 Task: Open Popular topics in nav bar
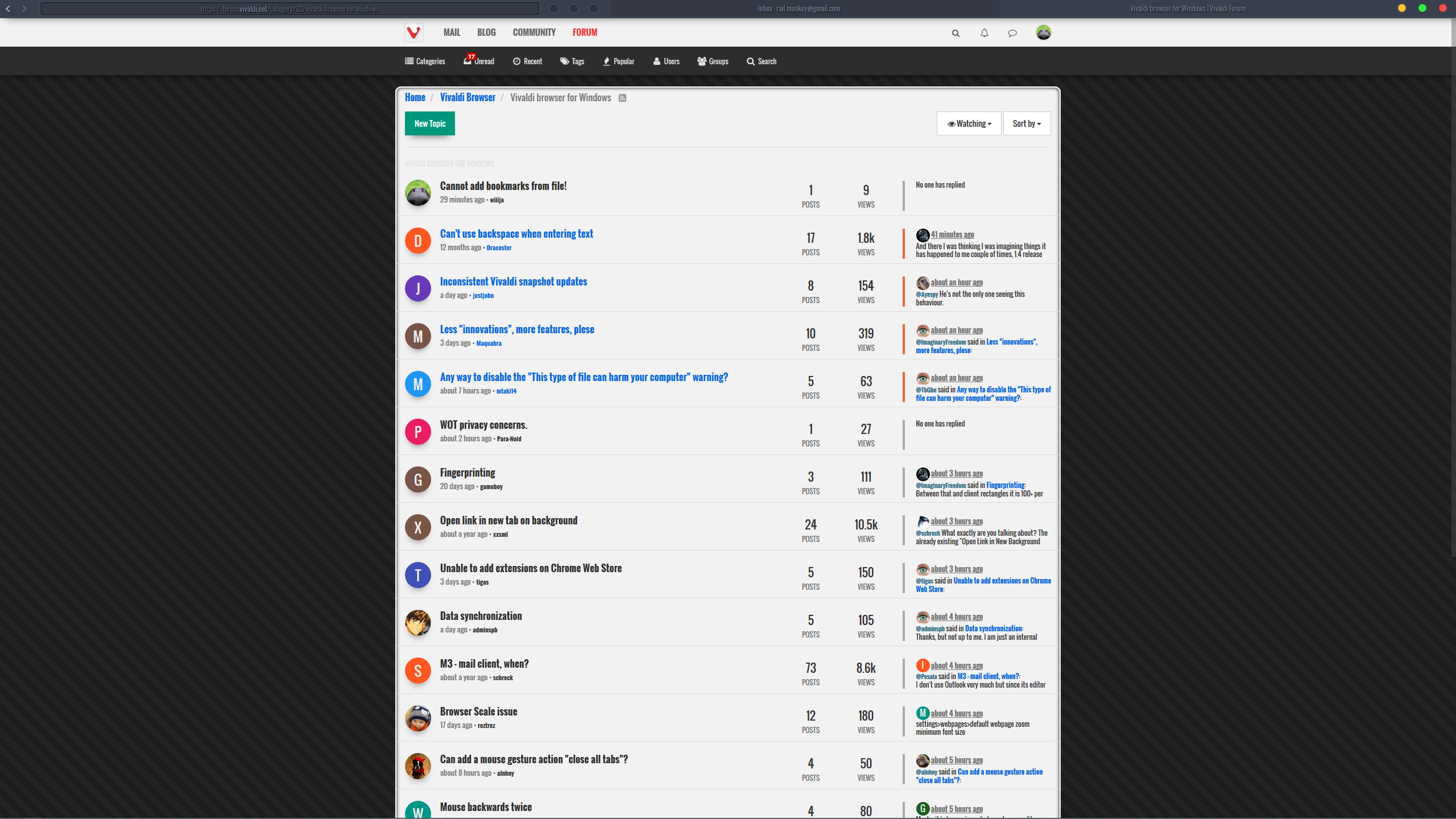[x=619, y=61]
